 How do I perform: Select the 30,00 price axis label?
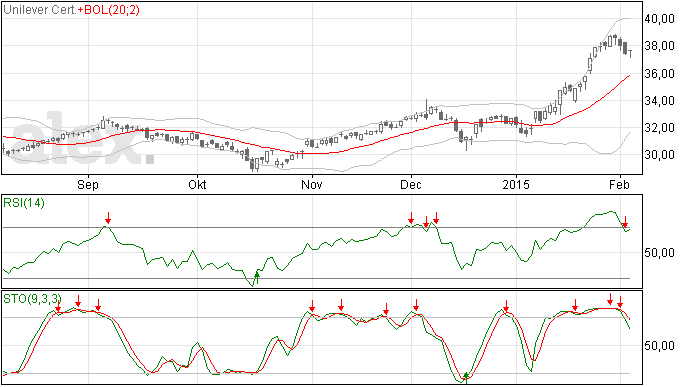659,155
